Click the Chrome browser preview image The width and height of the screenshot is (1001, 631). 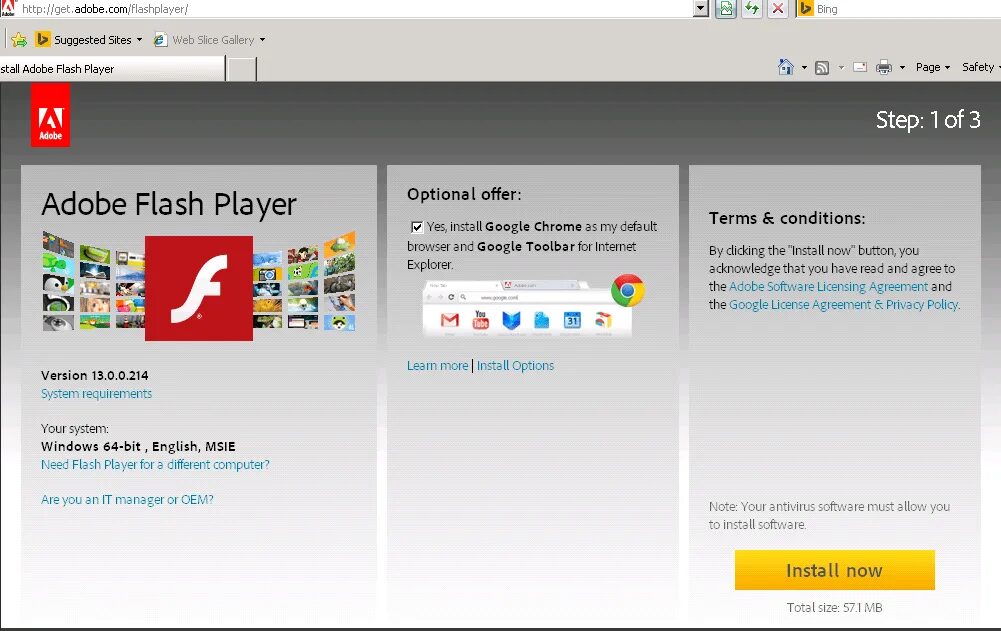[x=528, y=308]
